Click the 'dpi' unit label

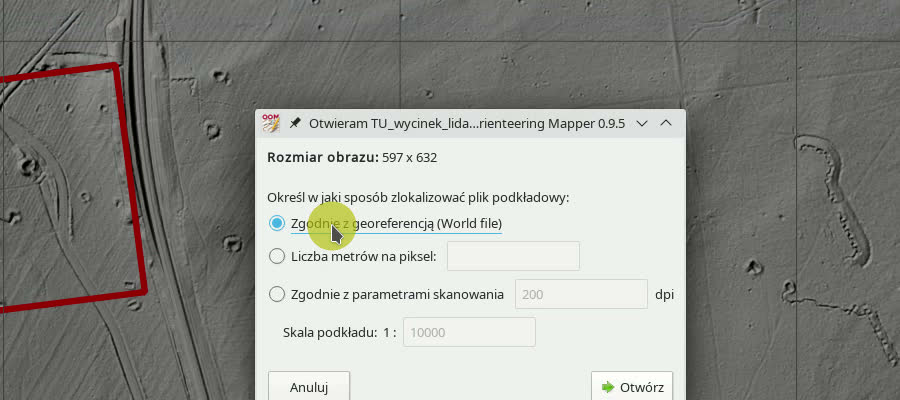click(664, 294)
